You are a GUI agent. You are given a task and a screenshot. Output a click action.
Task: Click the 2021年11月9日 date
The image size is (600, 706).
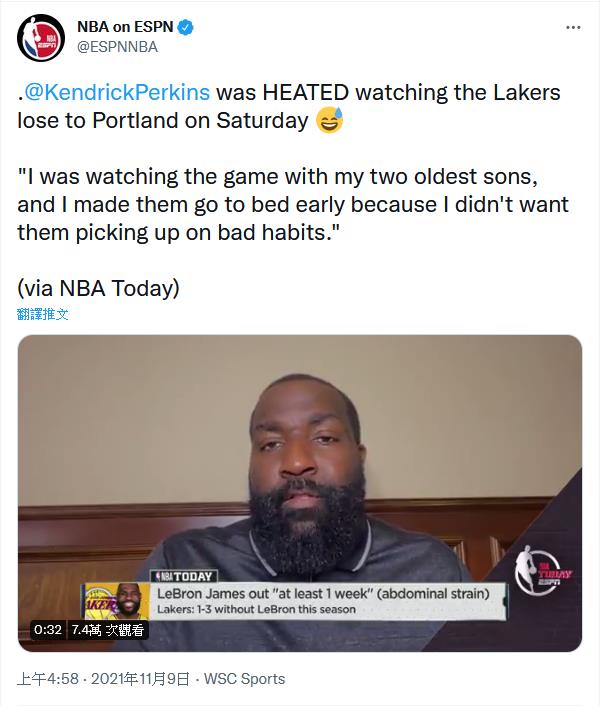[140, 679]
